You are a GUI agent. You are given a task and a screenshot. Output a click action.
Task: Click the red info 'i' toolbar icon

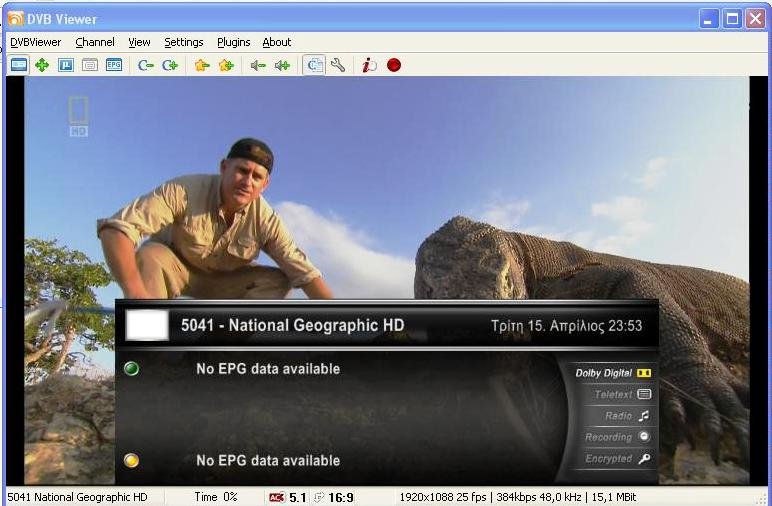(369, 65)
